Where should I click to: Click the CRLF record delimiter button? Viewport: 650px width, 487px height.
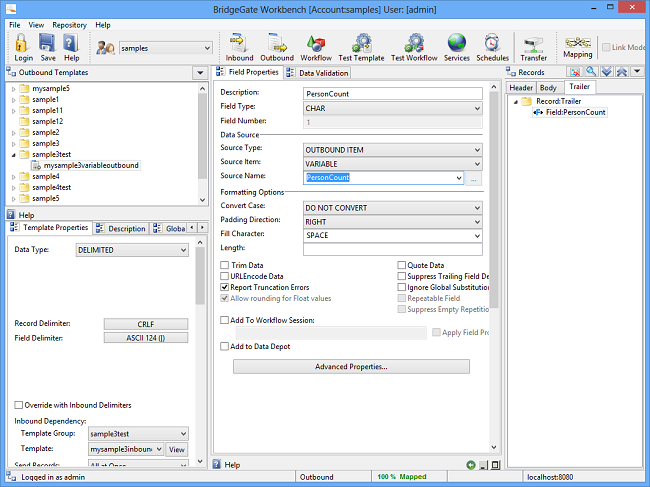(146, 324)
